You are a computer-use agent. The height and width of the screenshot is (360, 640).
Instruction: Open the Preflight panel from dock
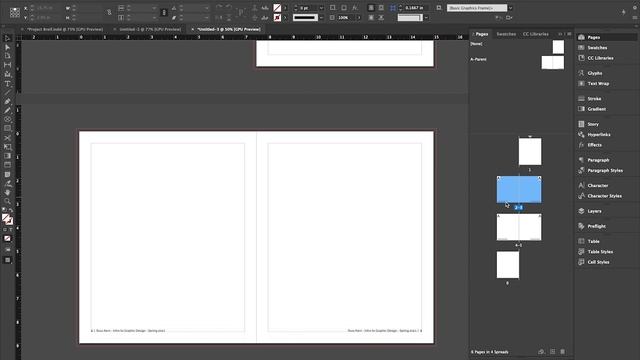click(x=596, y=226)
